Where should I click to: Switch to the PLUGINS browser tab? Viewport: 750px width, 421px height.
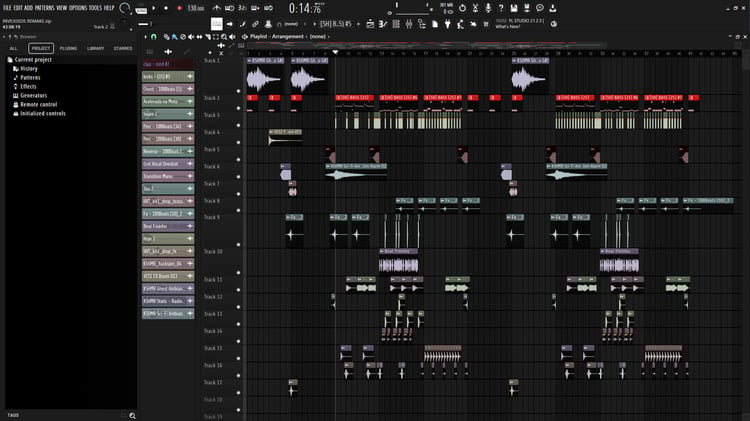point(68,48)
